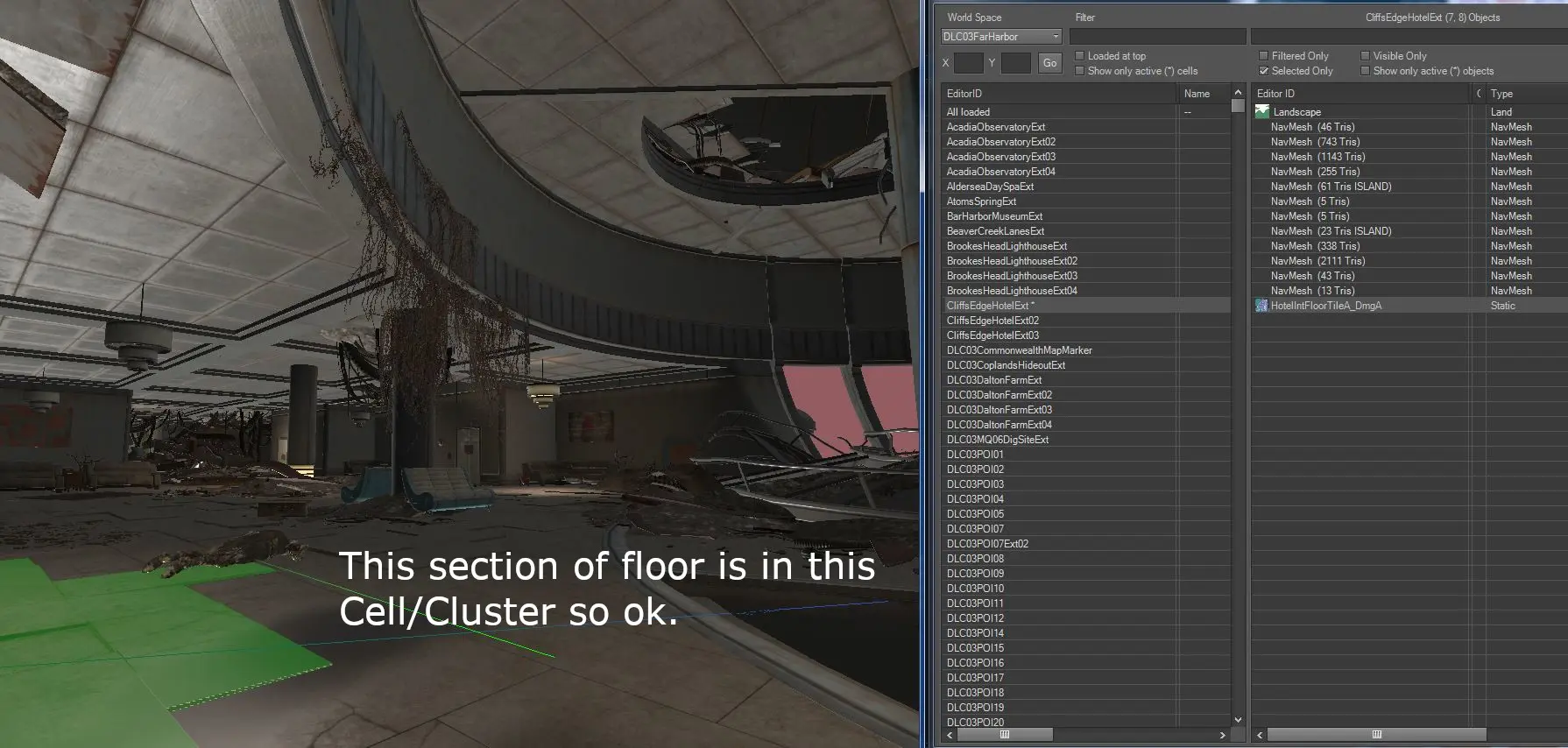Select cell DLC03POI19

click(1085, 708)
